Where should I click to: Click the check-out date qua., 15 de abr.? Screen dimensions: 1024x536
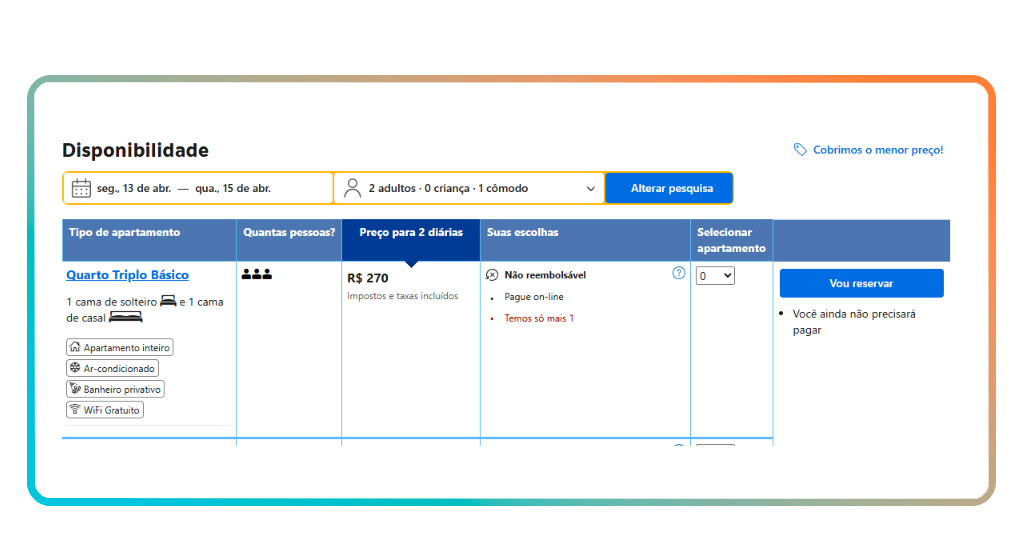pos(233,188)
